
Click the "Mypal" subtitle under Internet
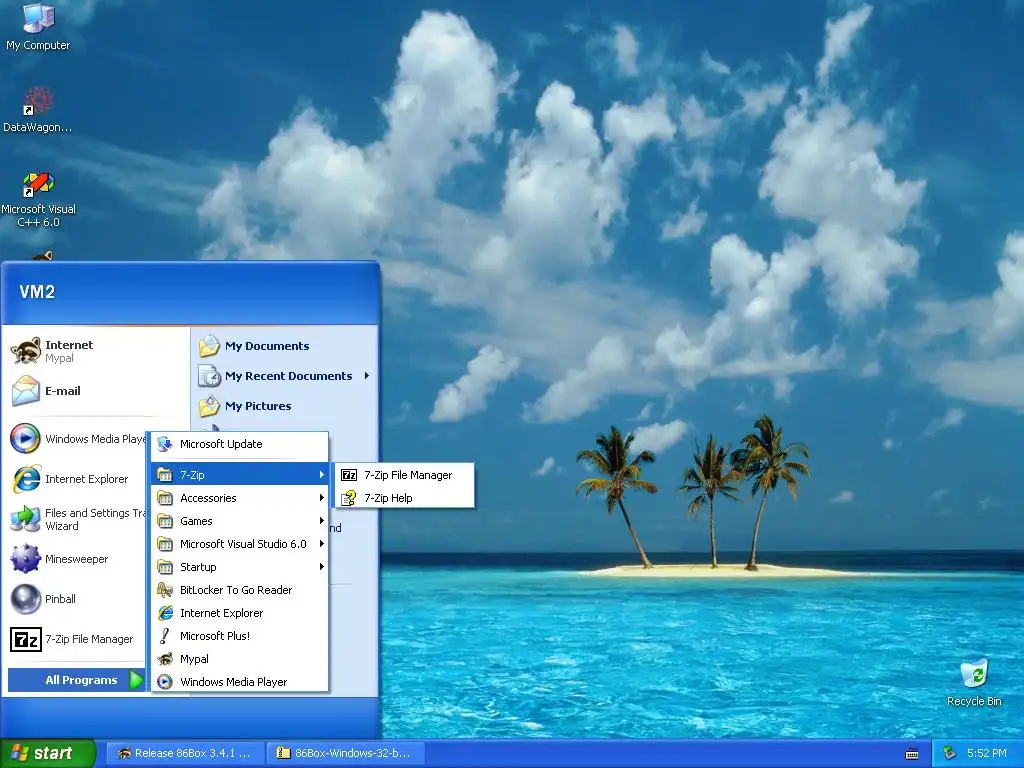[x=59, y=358]
